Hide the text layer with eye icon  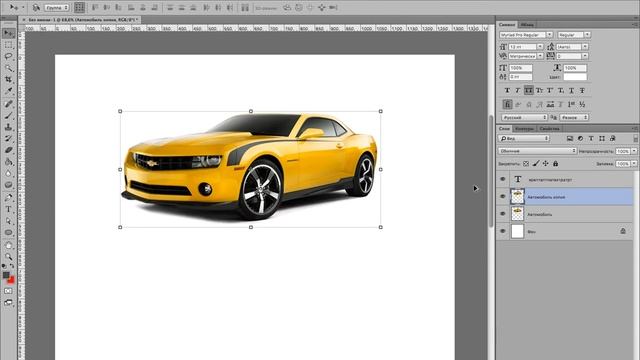(503, 179)
